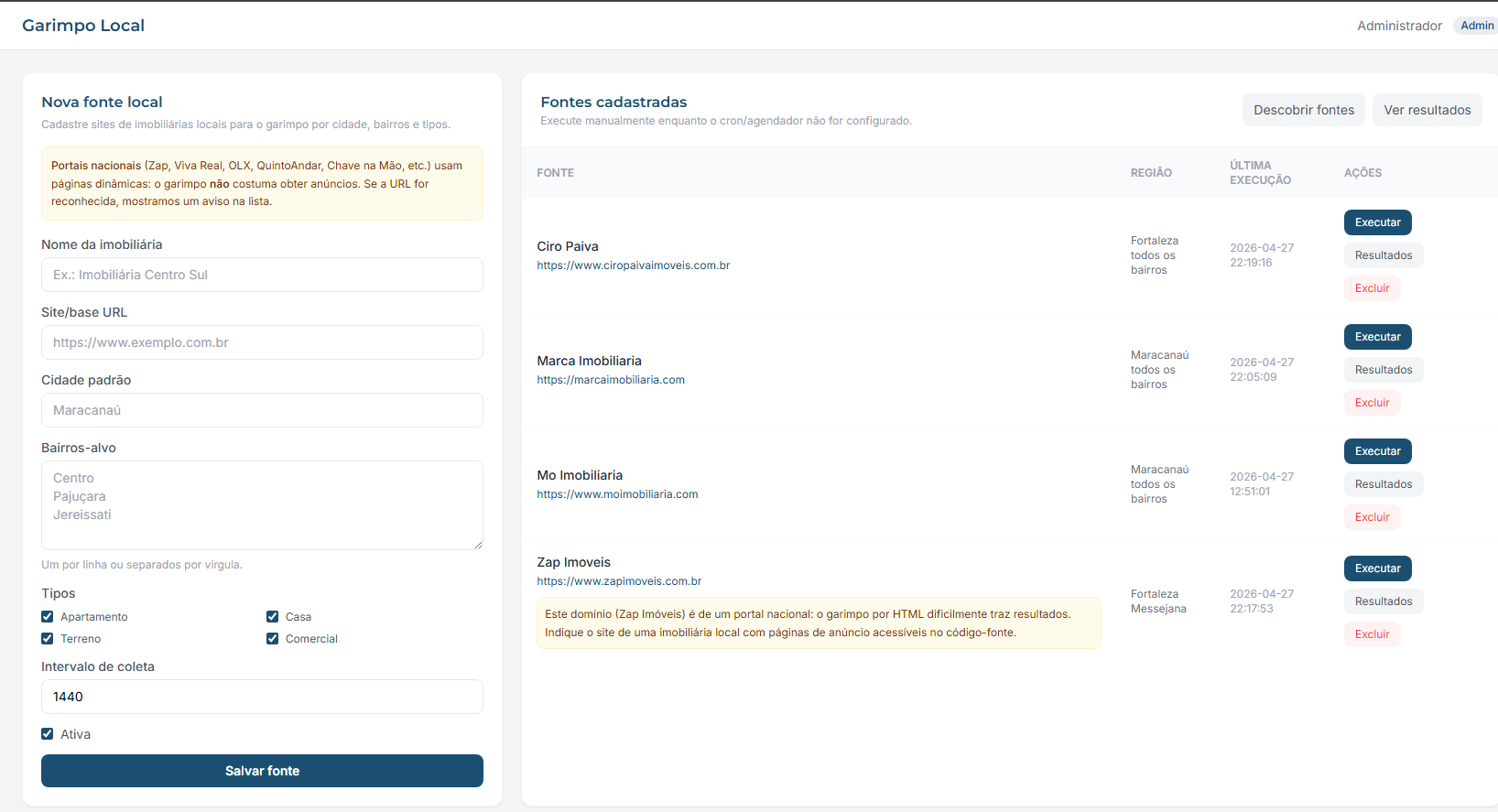The width and height of the screenshot is (1498, 812).
Task: Click the Salvar fonte button
Action: tap(262, 771)
